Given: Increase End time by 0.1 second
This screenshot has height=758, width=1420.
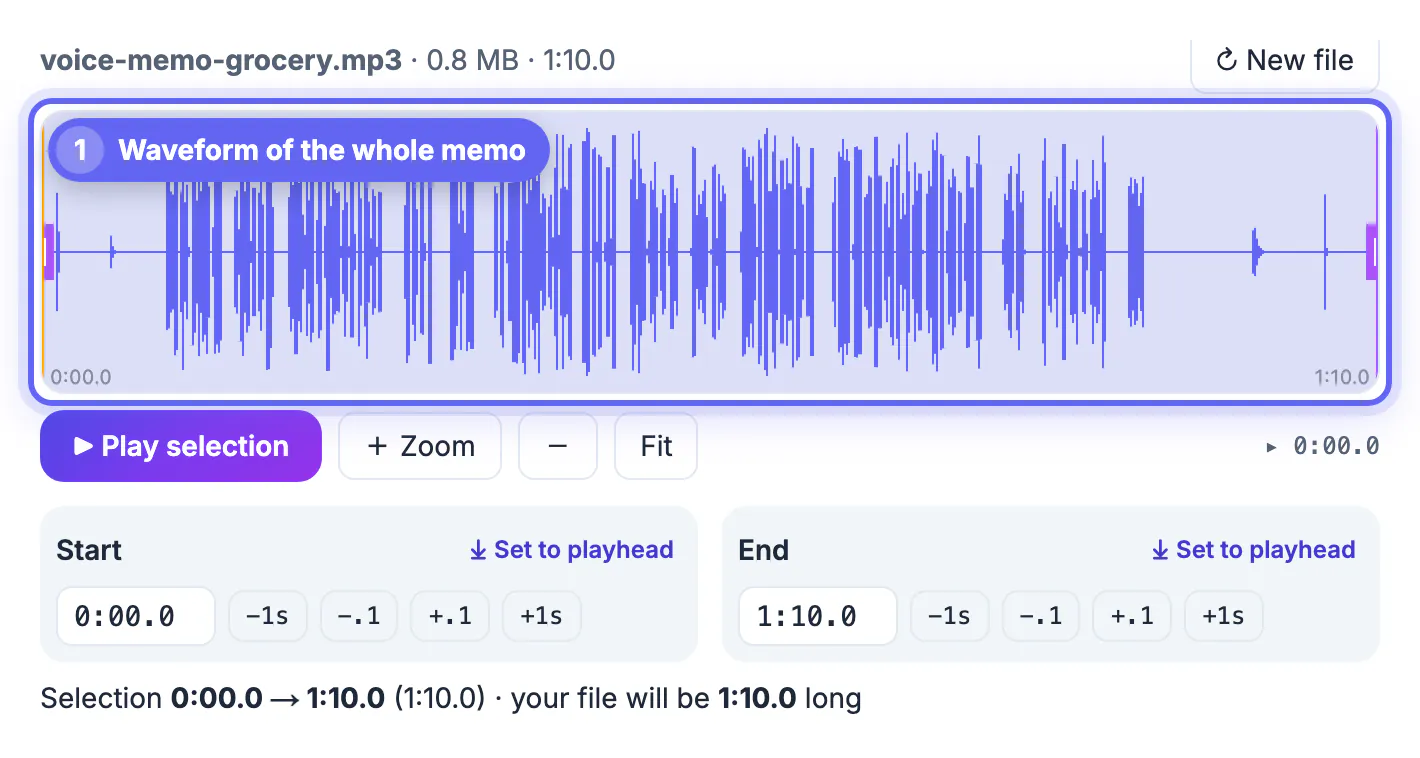Looking at the screenshot, I should pyautogui.click(x=1132, y=616).
